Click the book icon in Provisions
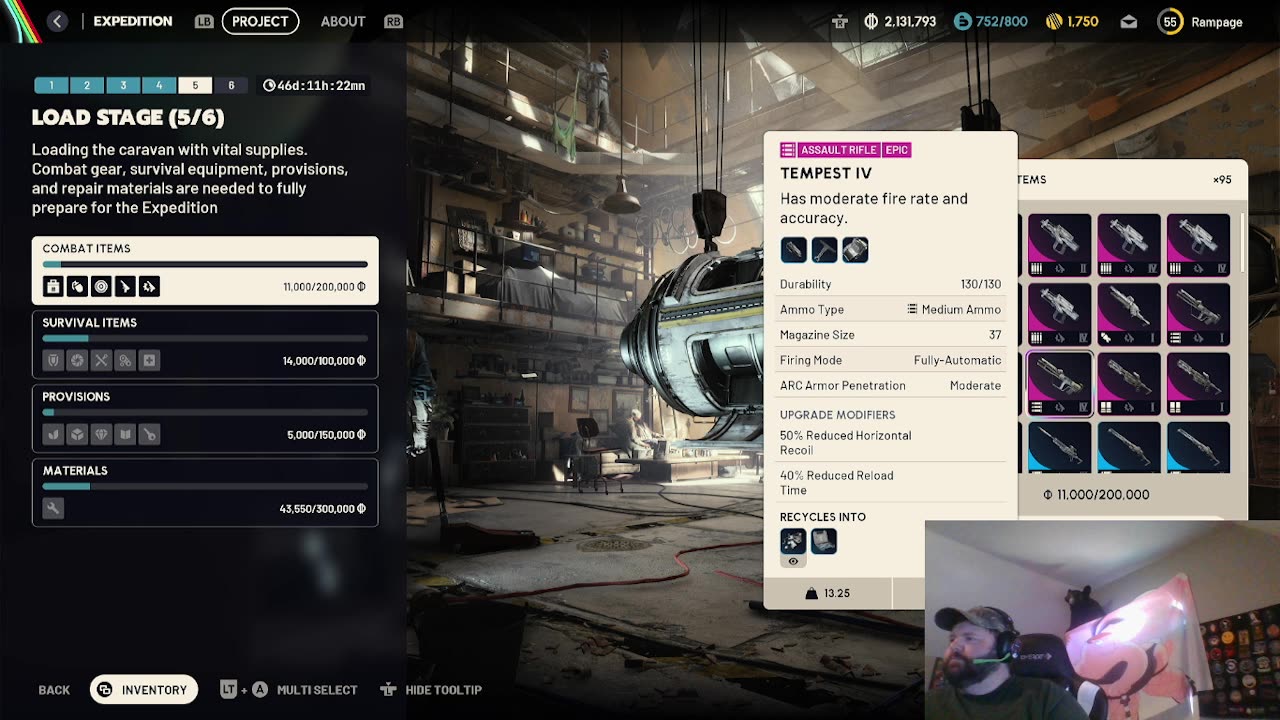Viewport: 1280px width, 720px height. (x=125, y=435)
